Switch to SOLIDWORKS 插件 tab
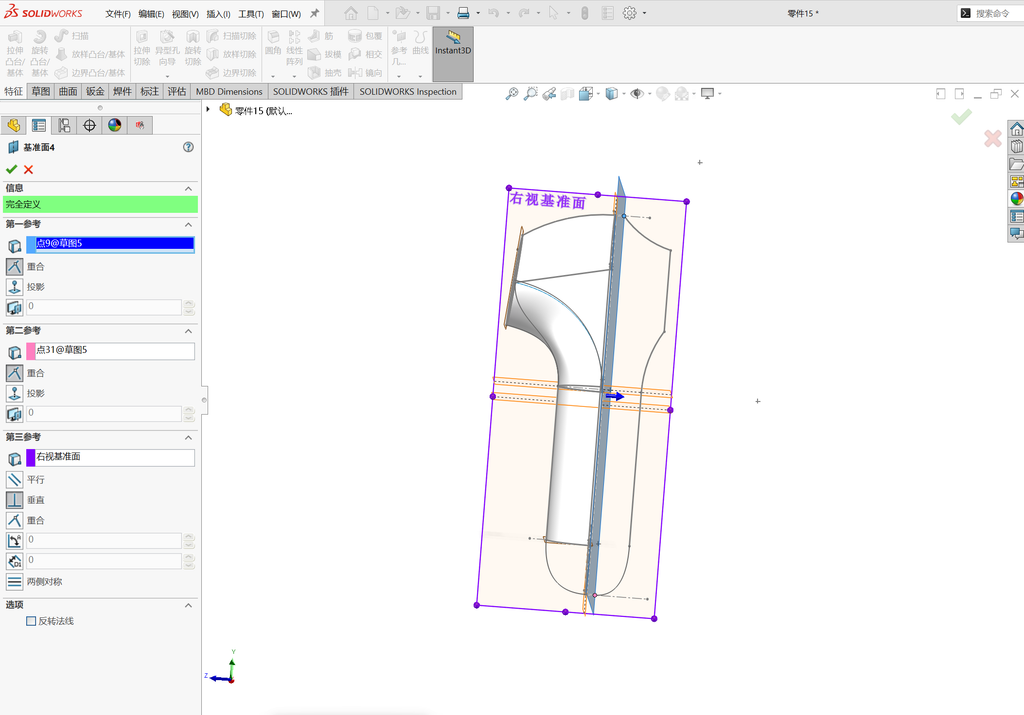 311,91
